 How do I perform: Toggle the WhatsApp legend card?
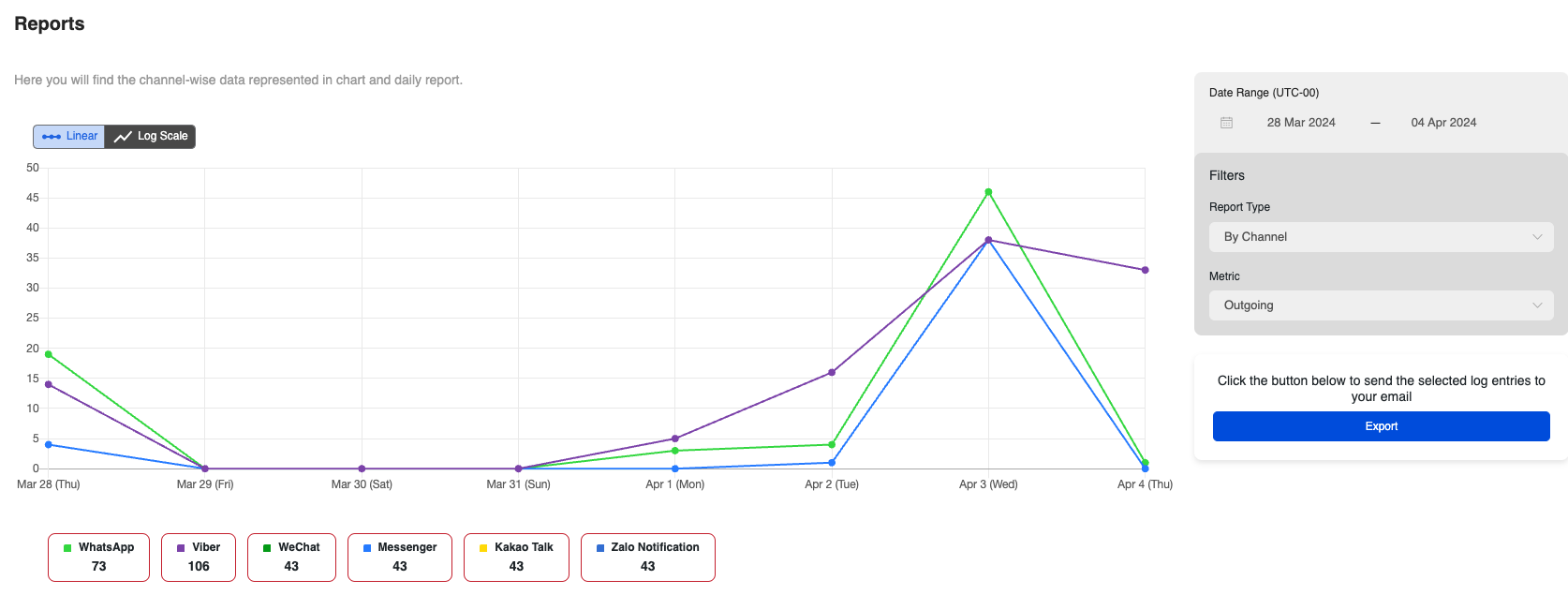(x=98, y=558)
